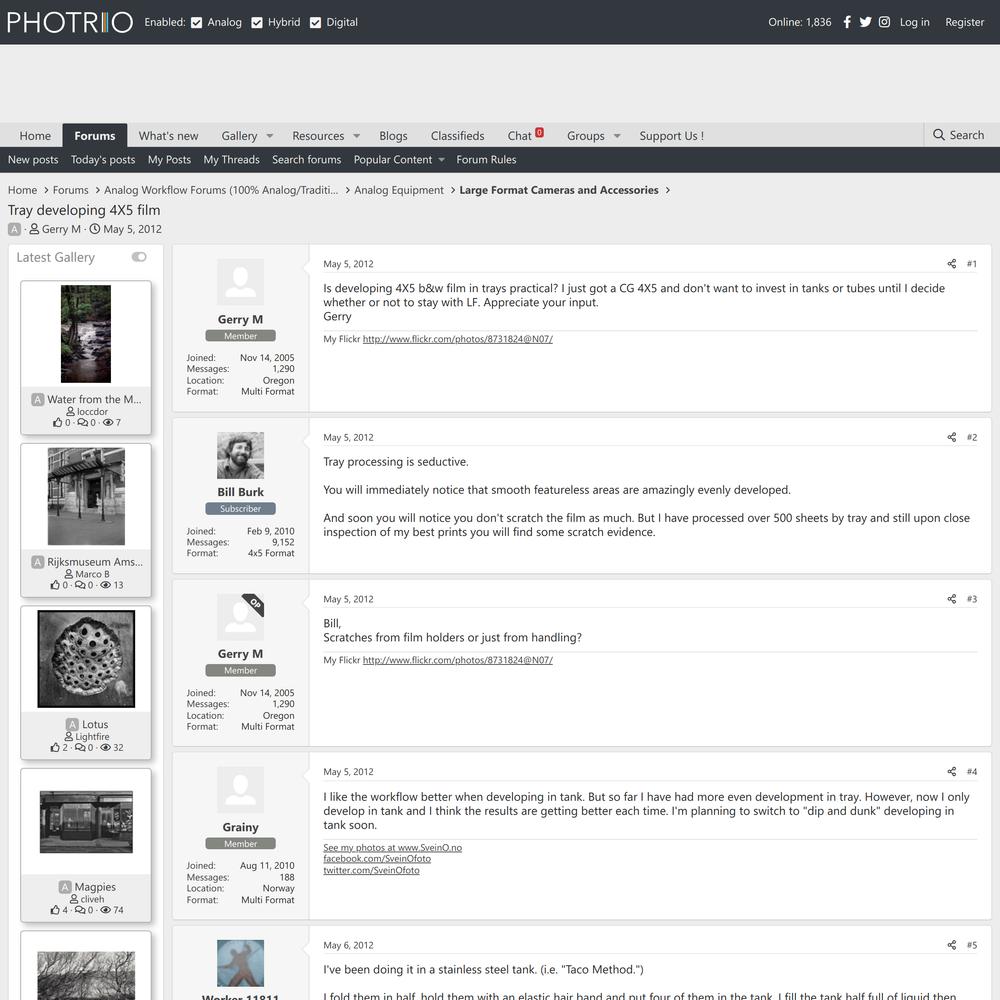Open the Twitter icon in header
This screenshot has width=1000, height=1000.
pos(865,22)
